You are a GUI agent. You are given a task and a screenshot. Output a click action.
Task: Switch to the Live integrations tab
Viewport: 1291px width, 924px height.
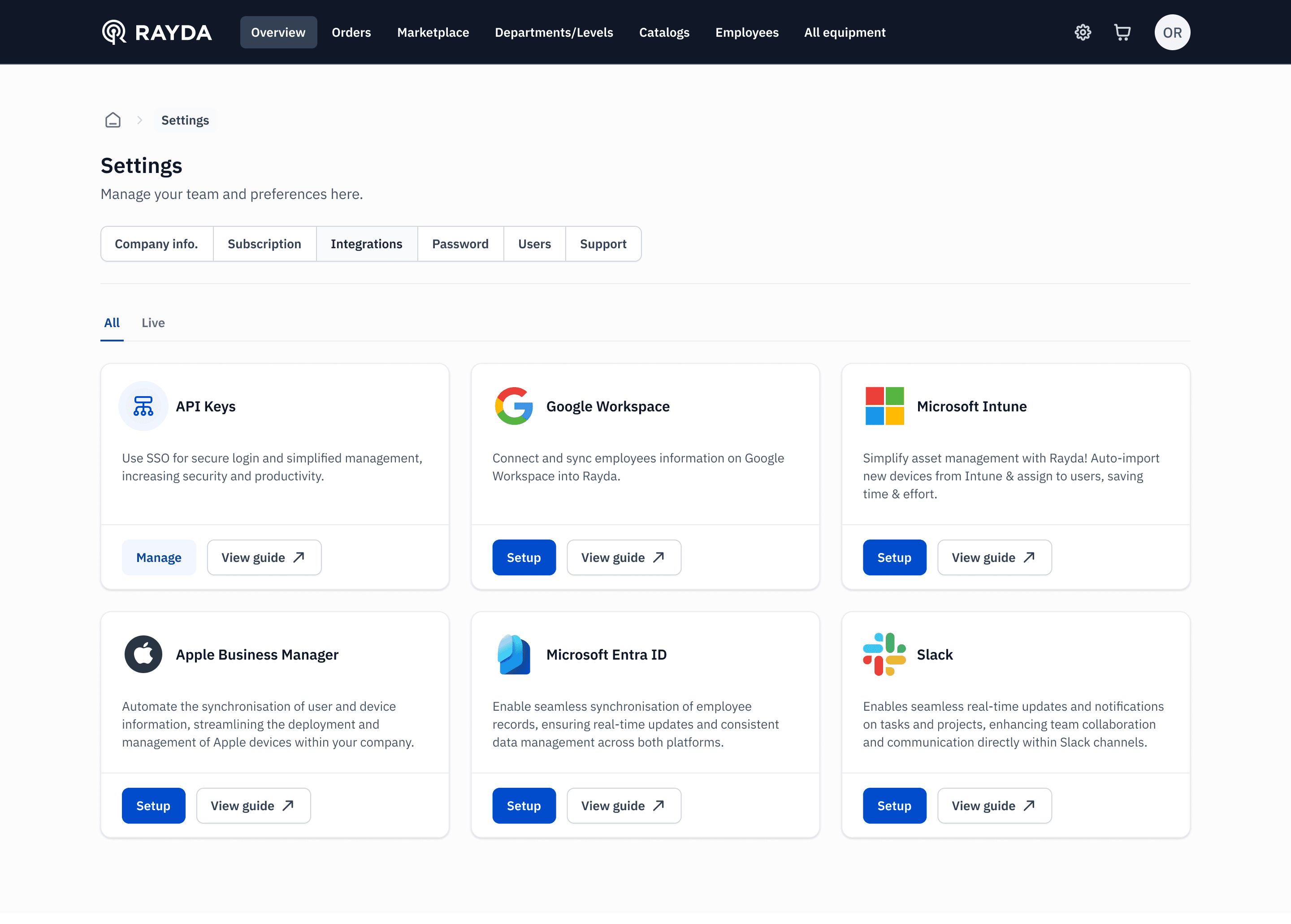click(x=153, y=323)
